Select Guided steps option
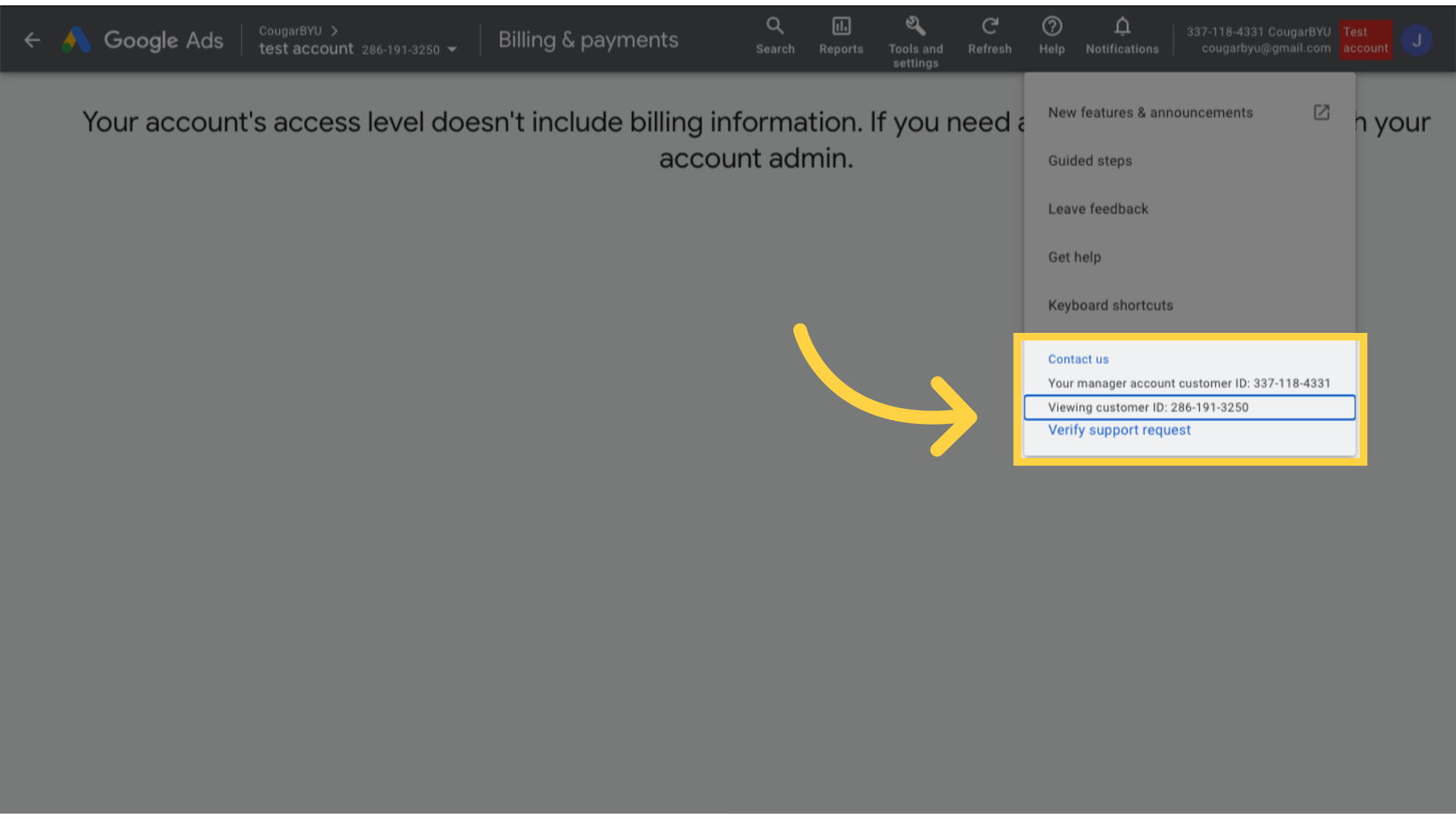Viewport: 1456px width, 819px height. pyautogui.click(x=1090, y=160)
